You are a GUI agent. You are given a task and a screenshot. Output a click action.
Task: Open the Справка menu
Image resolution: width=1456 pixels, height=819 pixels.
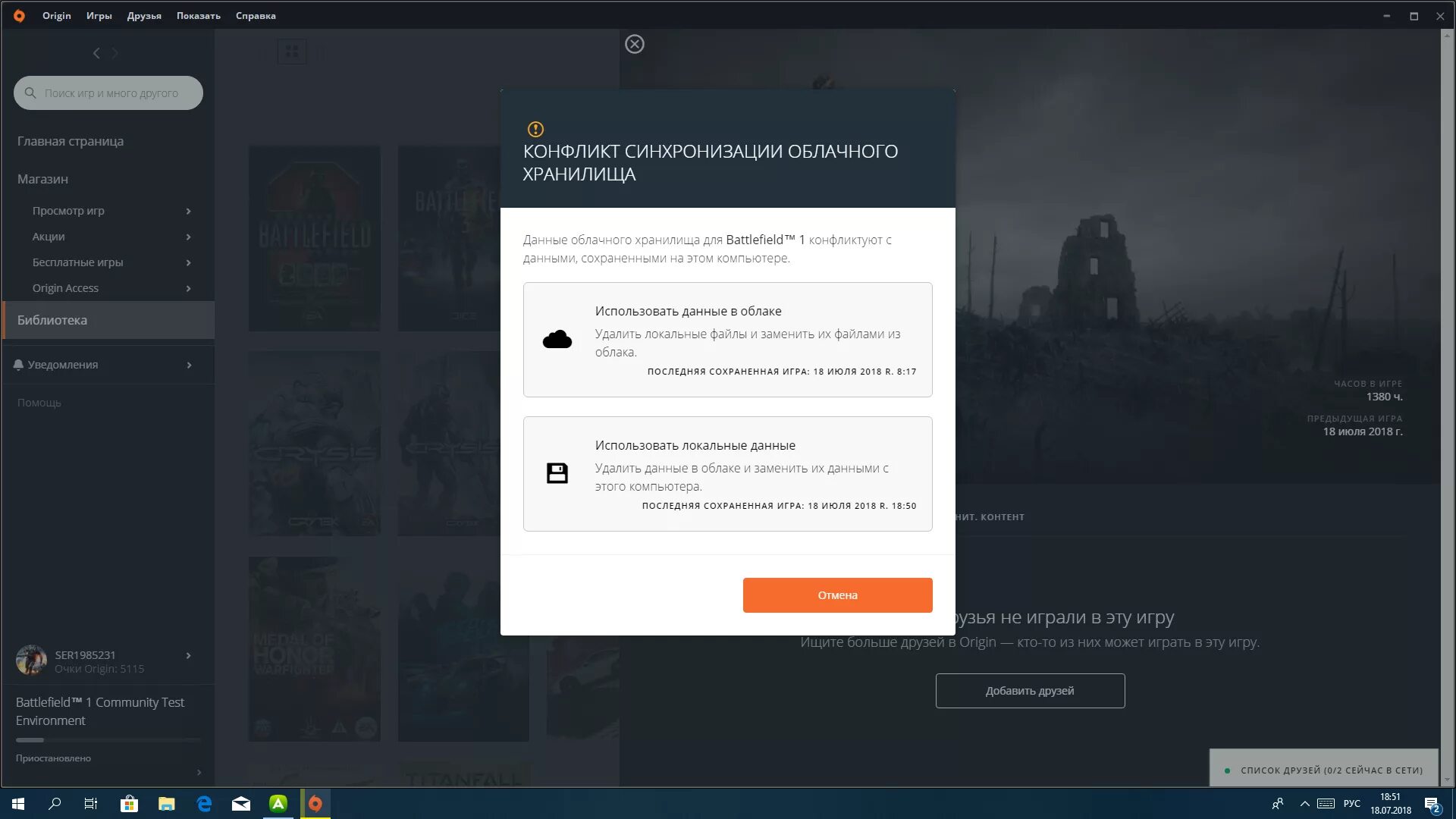pyautogui.click(x=256, y=15)
